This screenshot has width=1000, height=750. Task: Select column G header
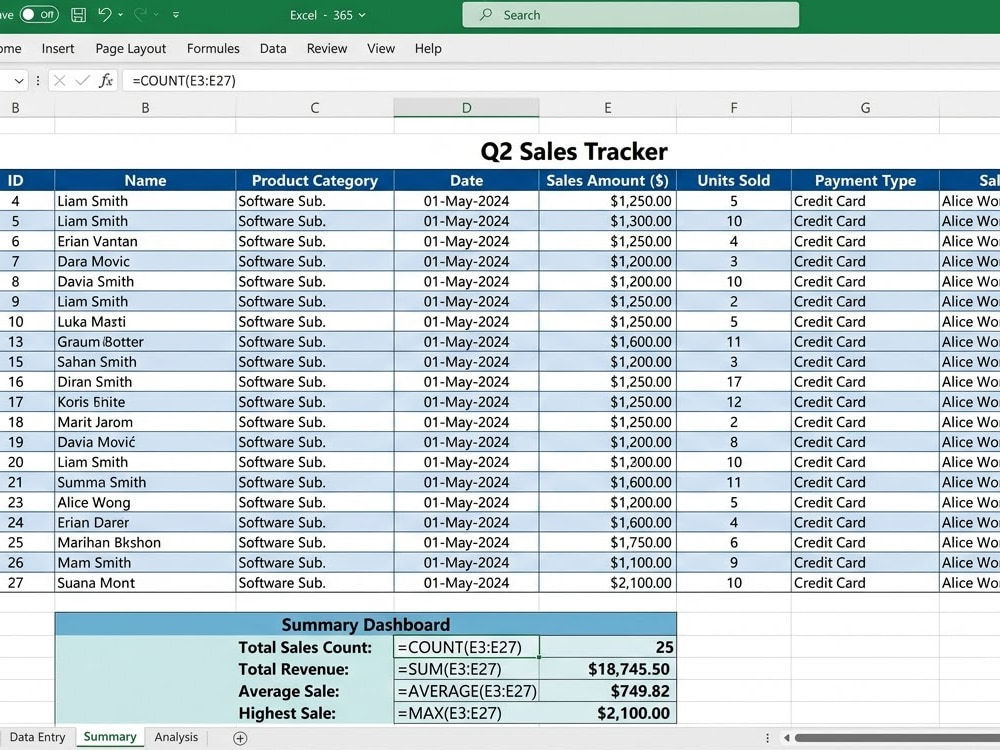click(x=865, y=108)
